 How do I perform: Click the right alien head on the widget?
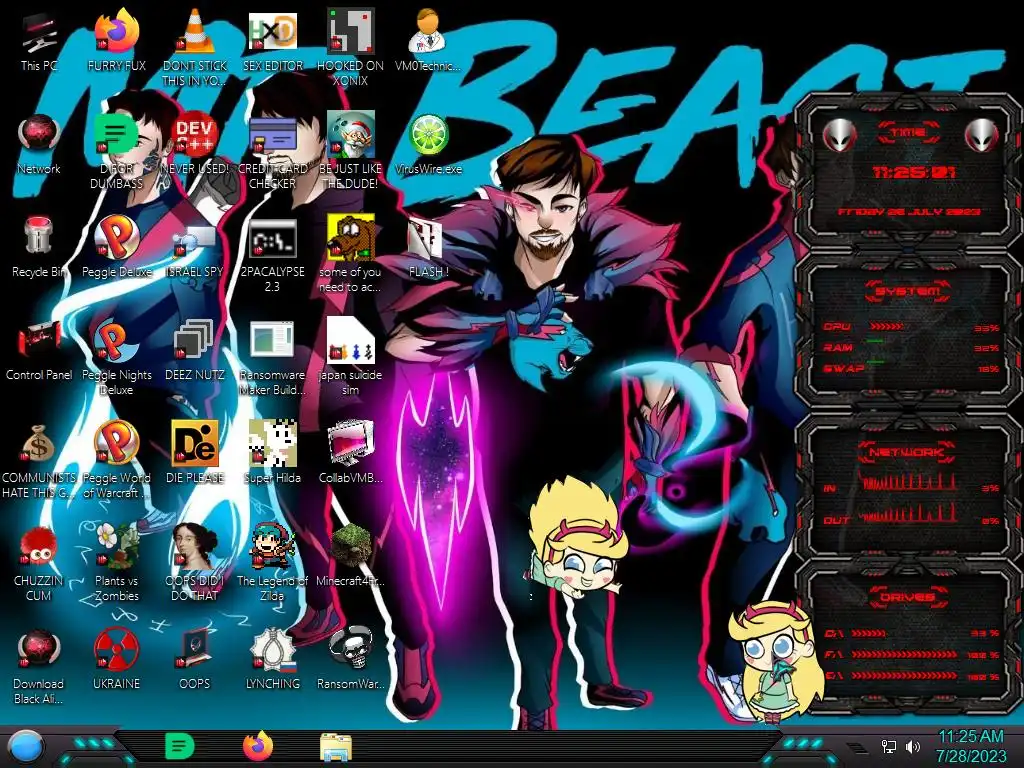pyautogui.click(x=982, y=136)
